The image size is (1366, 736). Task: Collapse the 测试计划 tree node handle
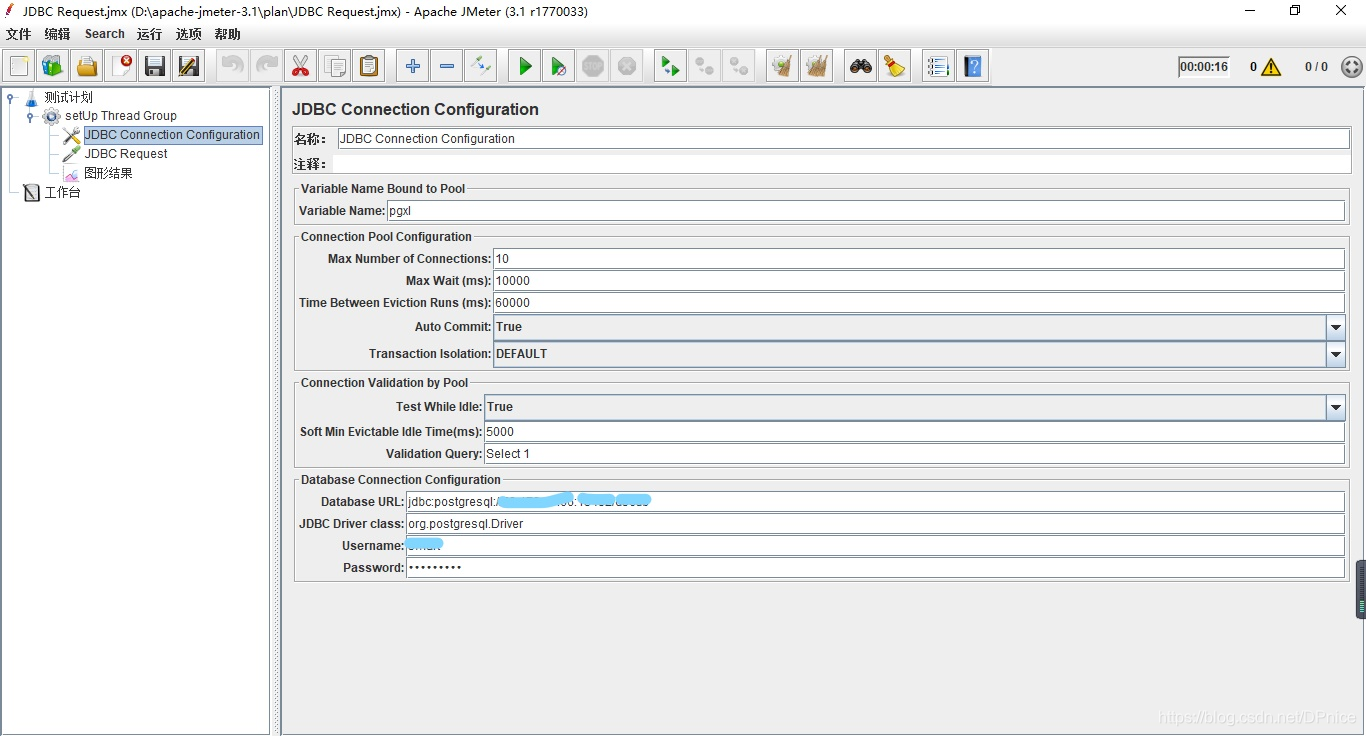pyautogui.click(x=10, y=98)
